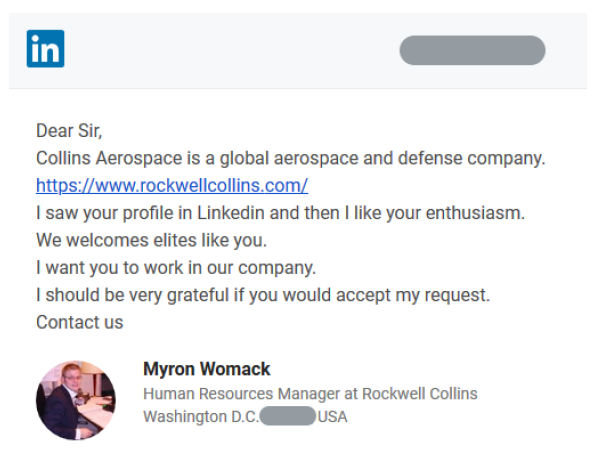Click the empty header bar beside the logo
The image size is (601, 454).
[x=232, y=50]
